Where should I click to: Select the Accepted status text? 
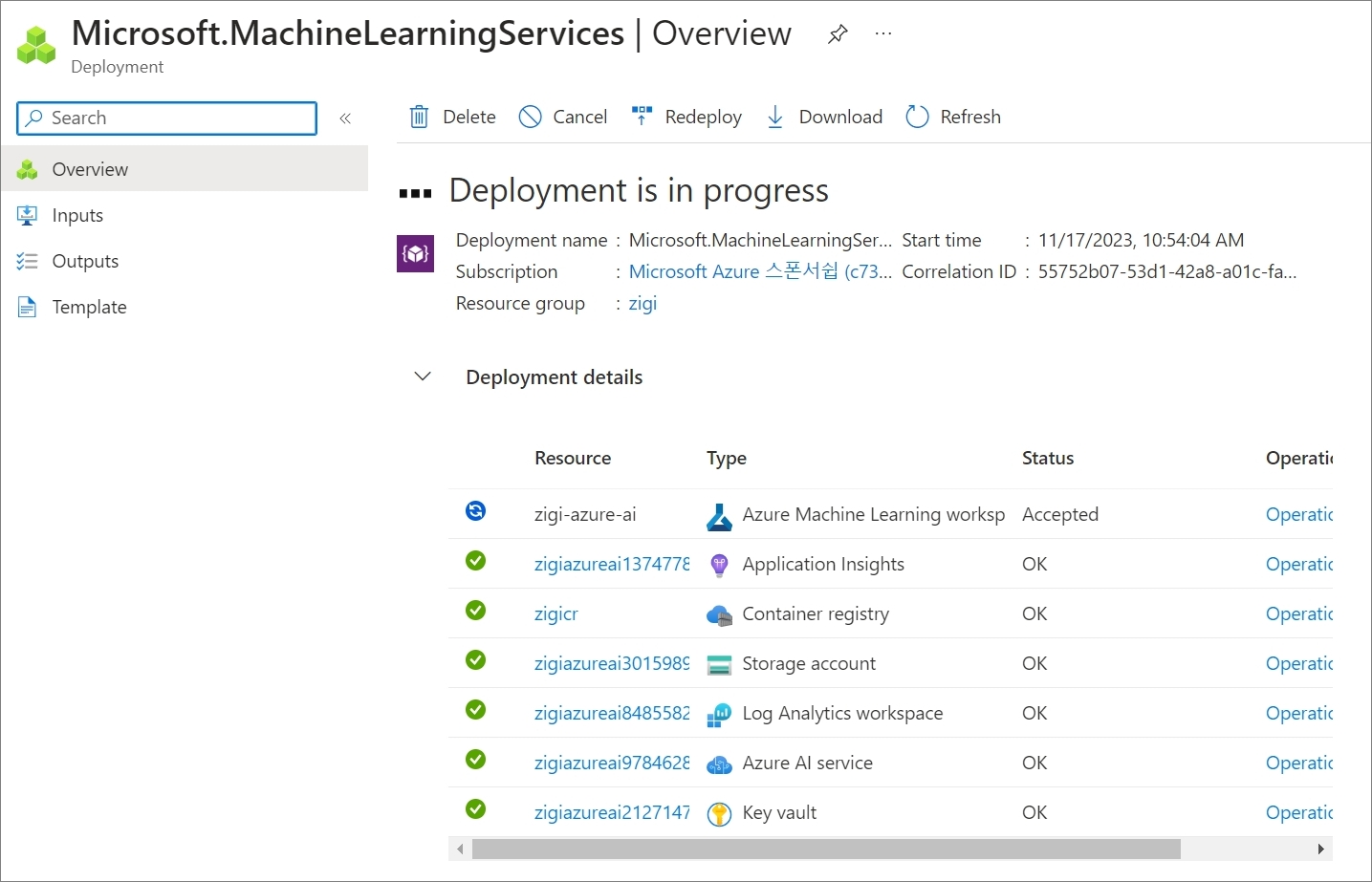pyautogui.click(x=1060, y=514)
